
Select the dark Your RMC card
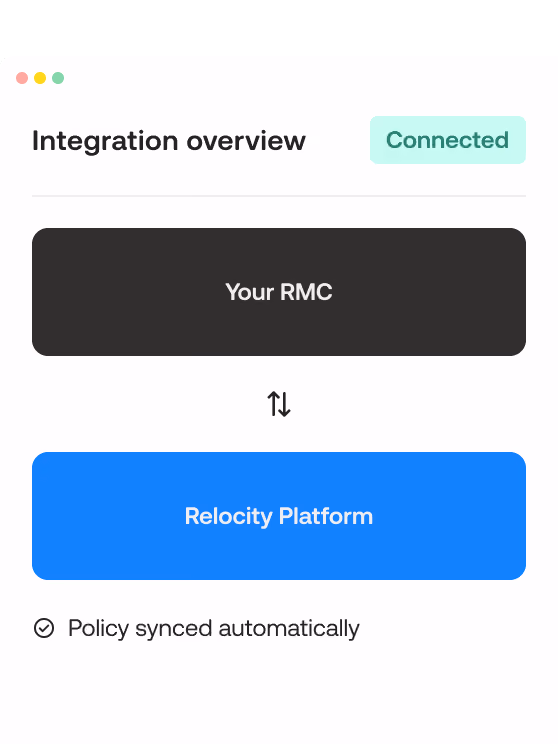[x=279, y=292]
